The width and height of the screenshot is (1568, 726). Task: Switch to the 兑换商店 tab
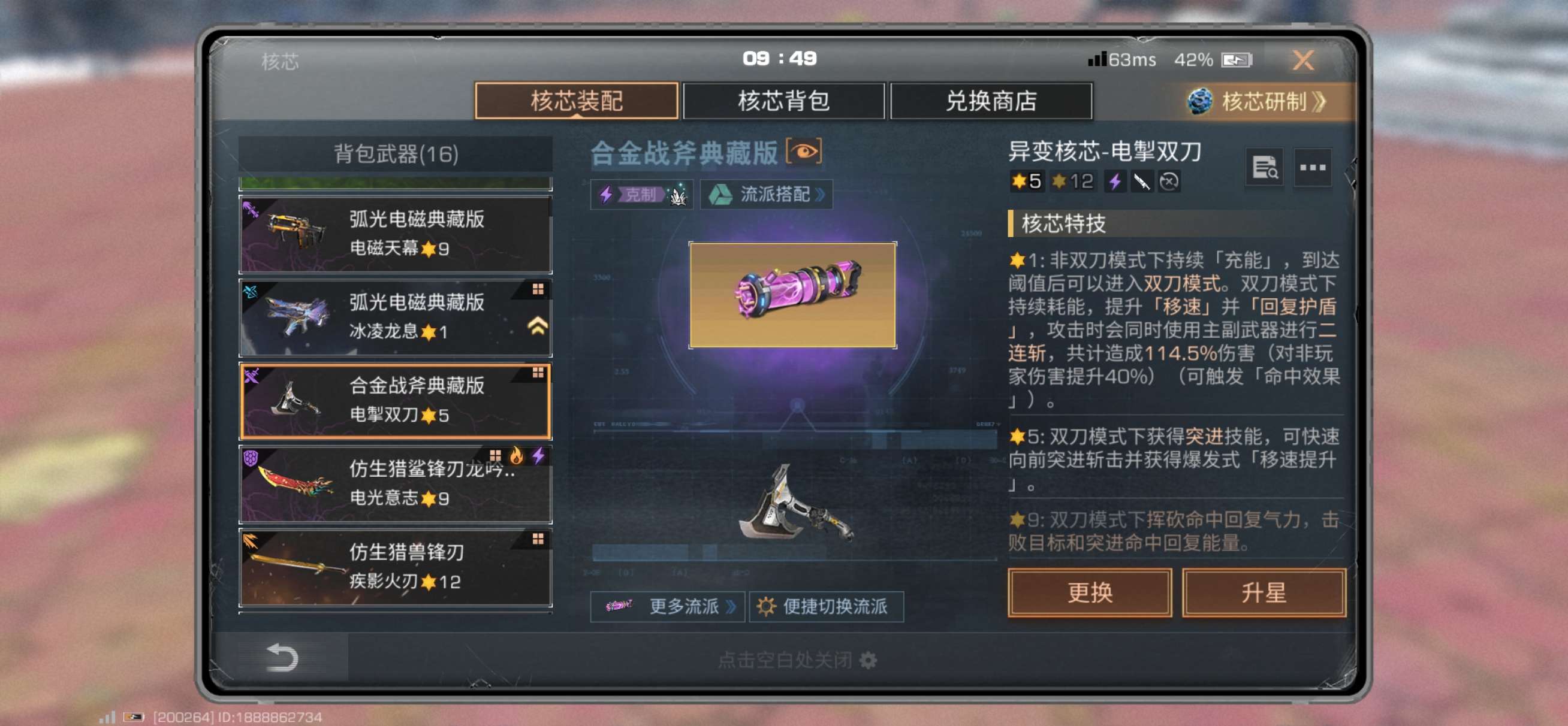pos(991,101)
